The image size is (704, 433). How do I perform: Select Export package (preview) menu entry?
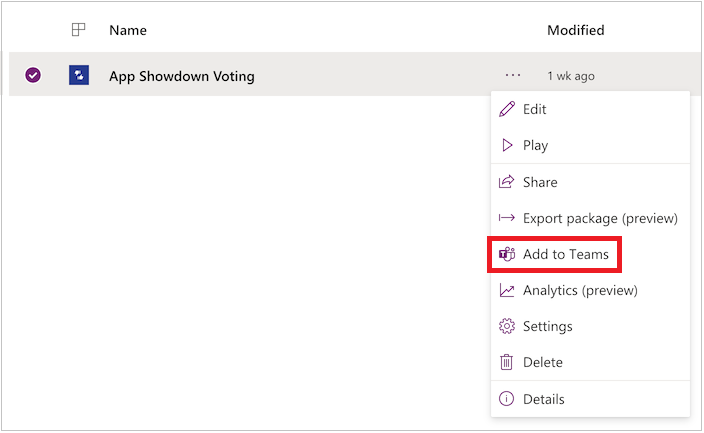(600, 218)
